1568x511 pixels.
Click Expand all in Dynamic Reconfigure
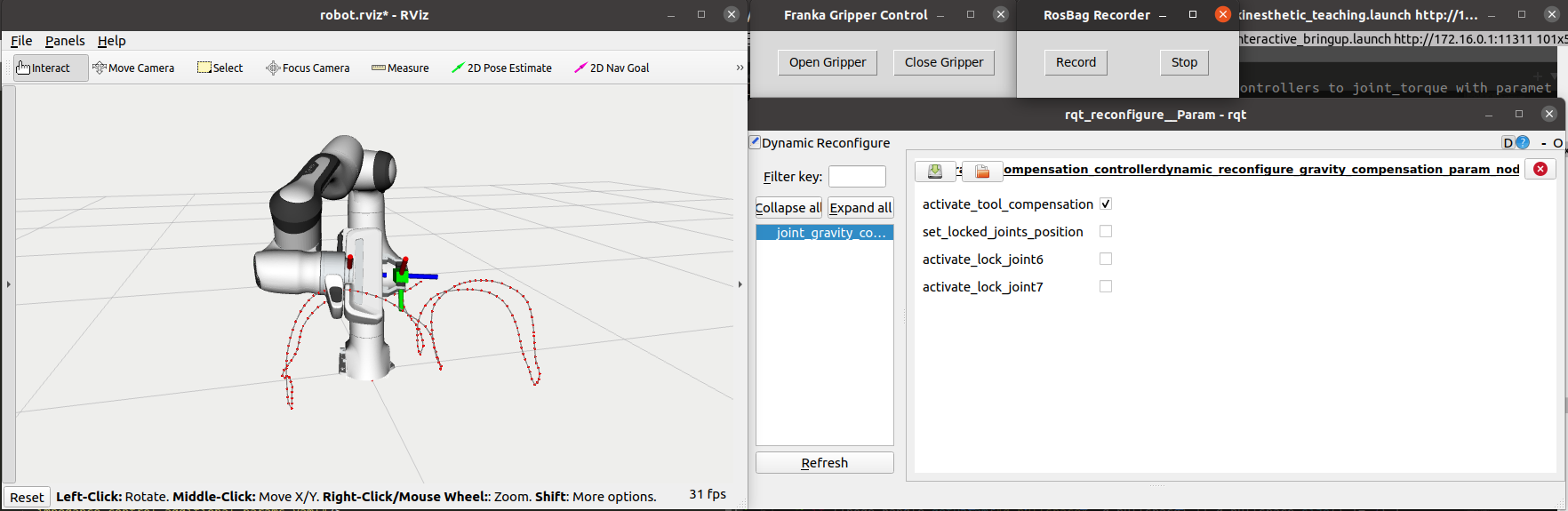[x=860, y=208]
